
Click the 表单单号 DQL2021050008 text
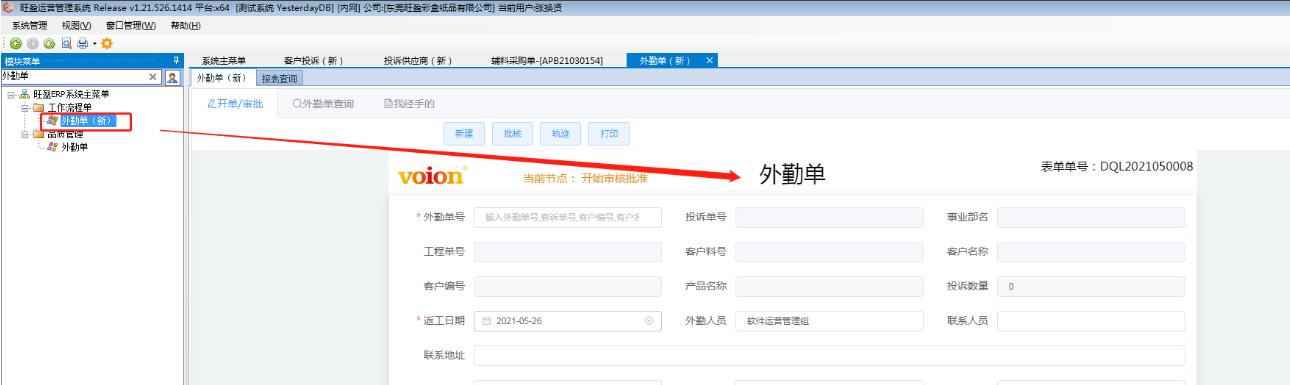coord(1117,167)
